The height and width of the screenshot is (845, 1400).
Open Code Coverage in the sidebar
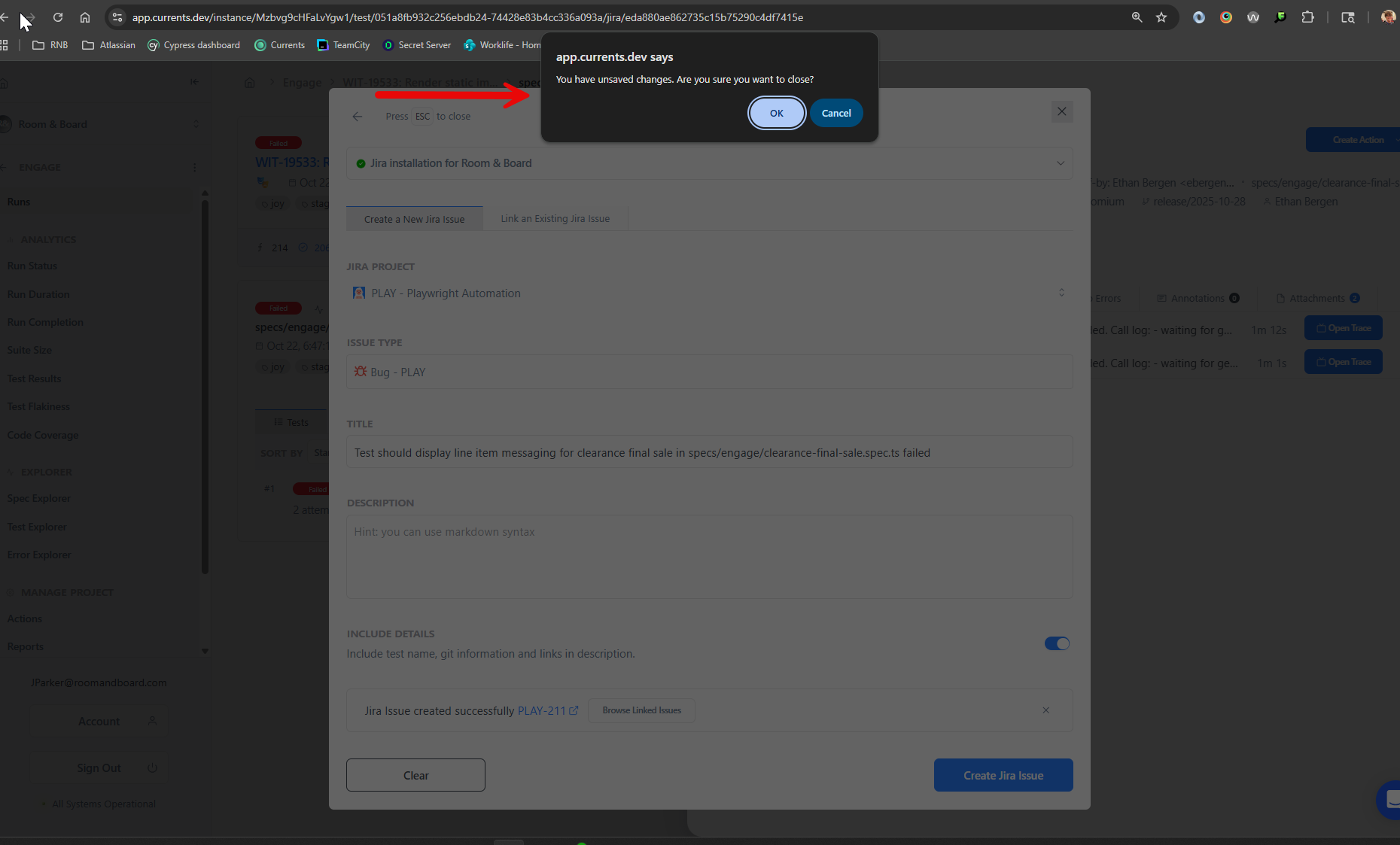(x=43, y=435)
